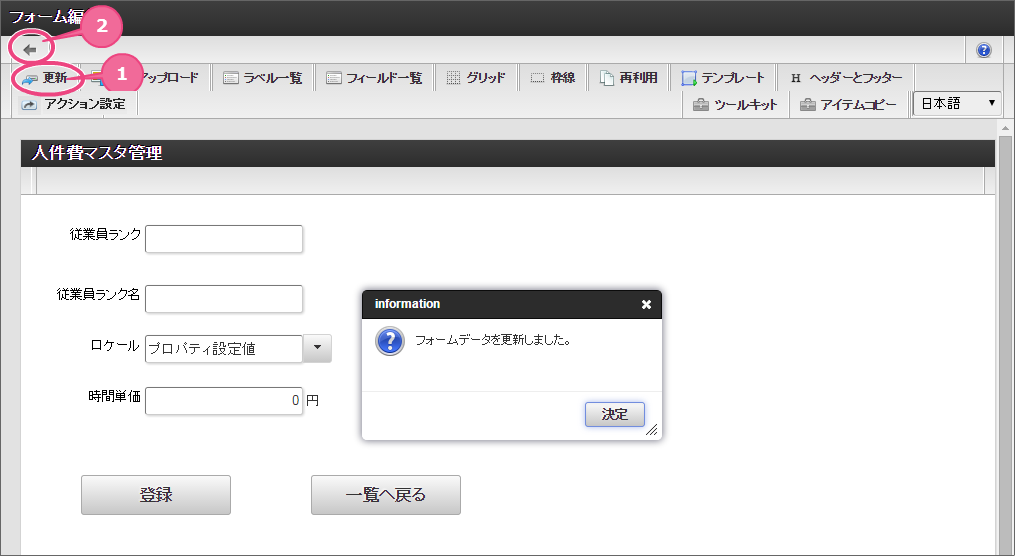1015x556 pixels.
Task: Click 決定 in the information dialog
Action: tap(614, 414)
